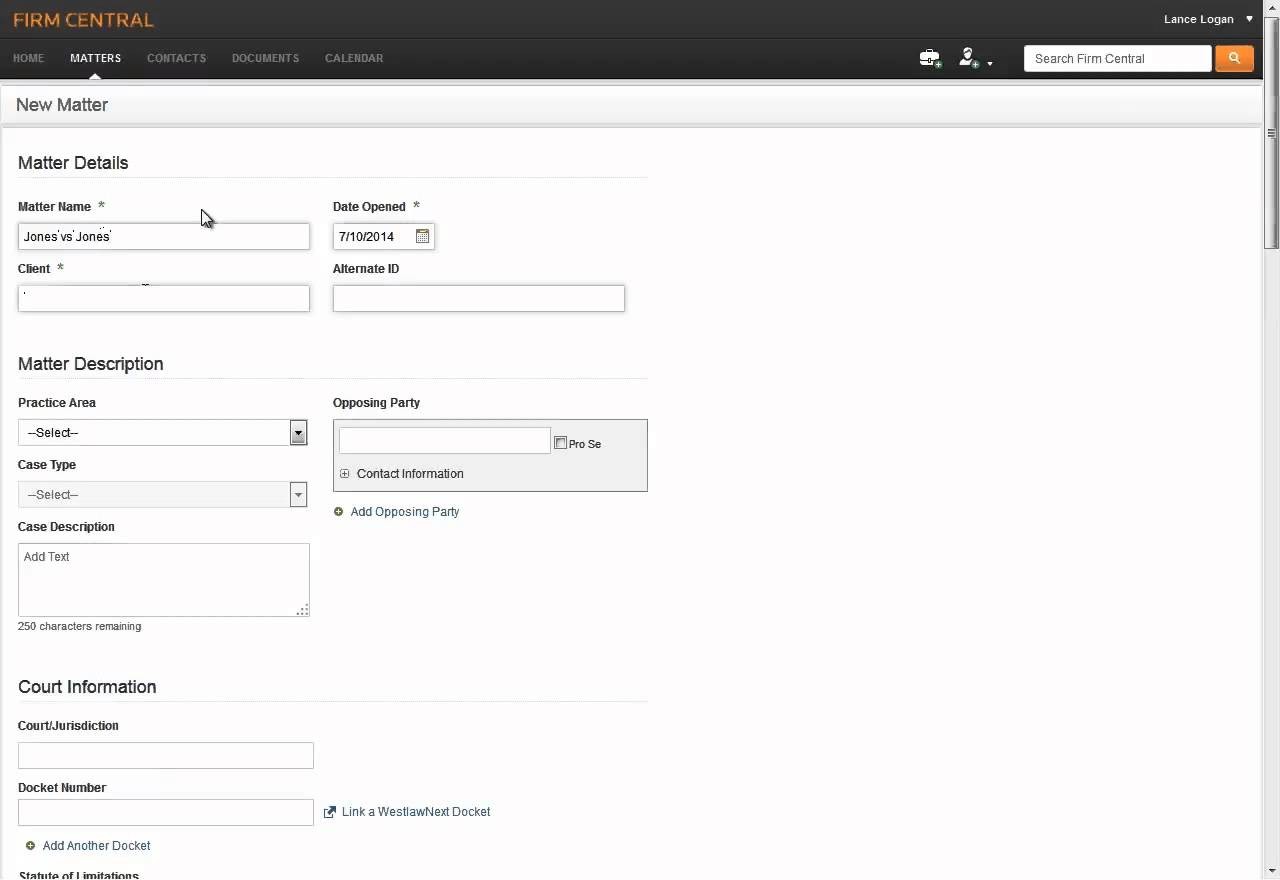This screenshot has width=1280, height=880.
Task: Click the new matter briefcase icon
Action: [x=930, y=59]
